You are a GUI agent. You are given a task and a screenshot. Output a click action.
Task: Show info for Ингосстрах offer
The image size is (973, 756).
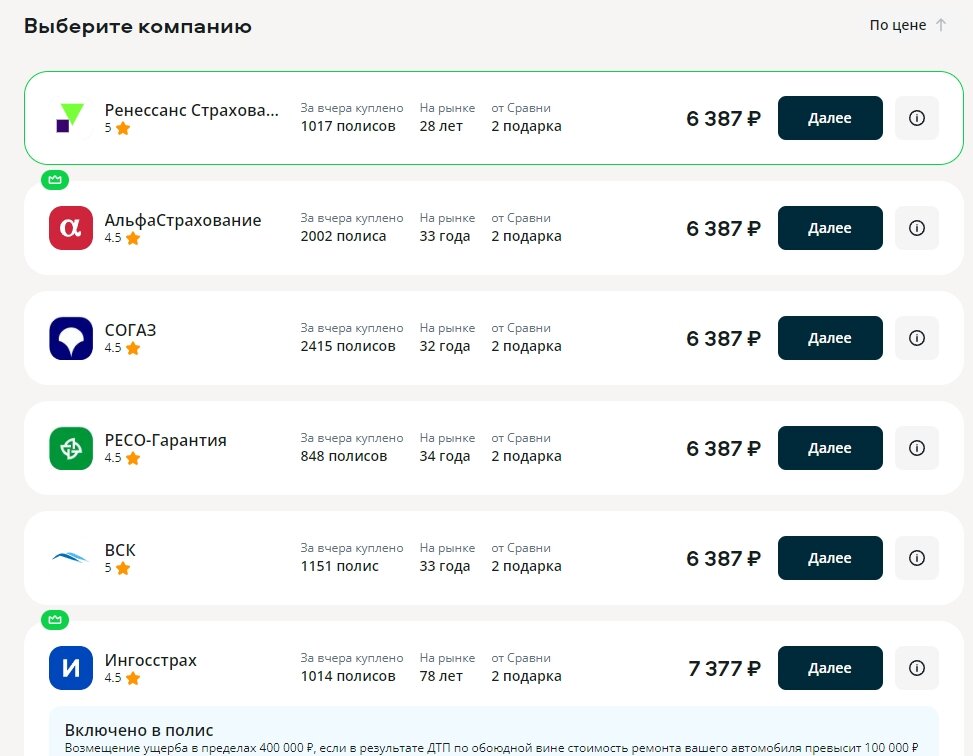[916, 668]
